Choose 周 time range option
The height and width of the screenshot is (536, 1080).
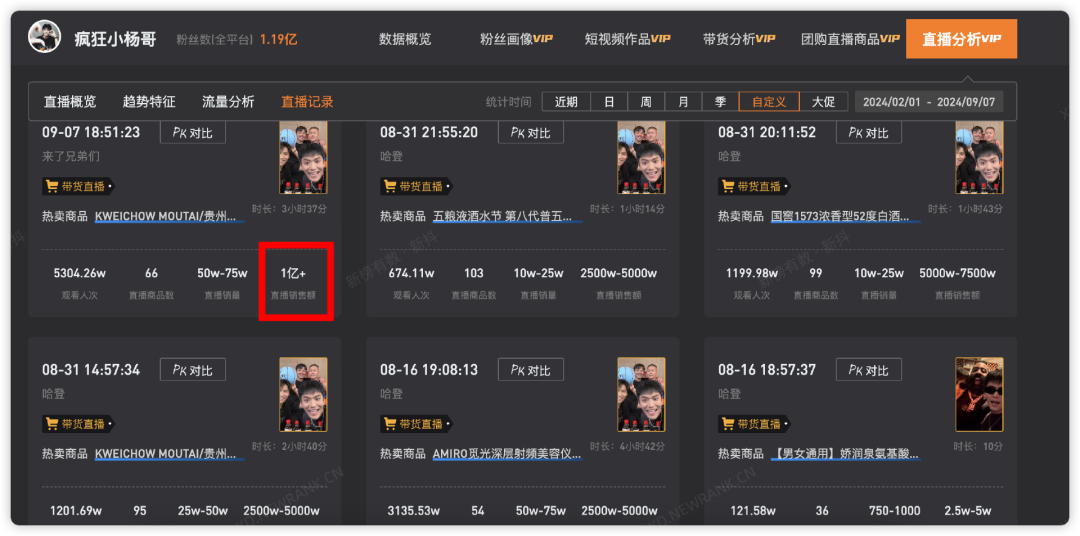pos(646,102)
